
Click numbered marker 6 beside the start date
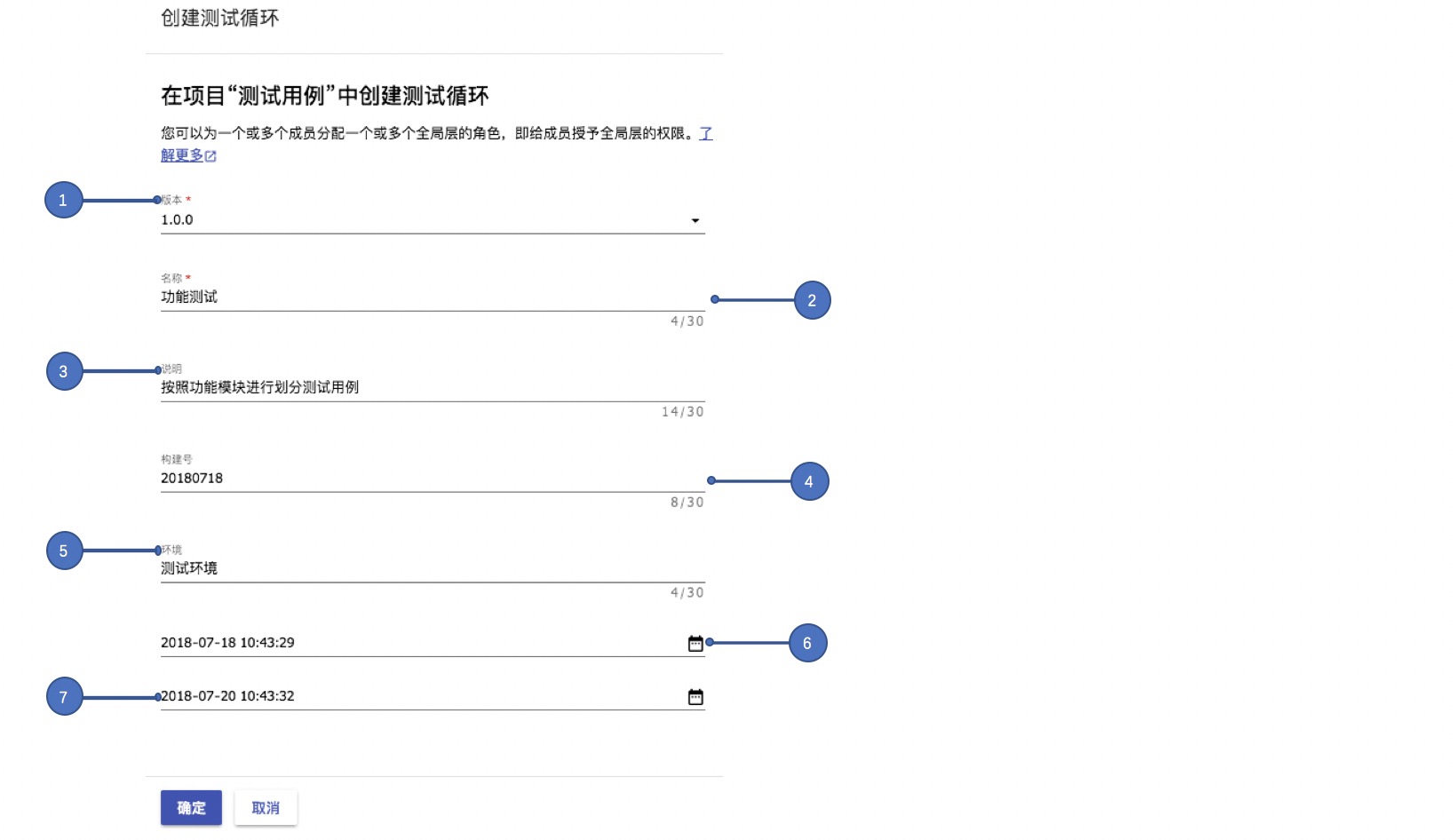[x=807, y=643]
